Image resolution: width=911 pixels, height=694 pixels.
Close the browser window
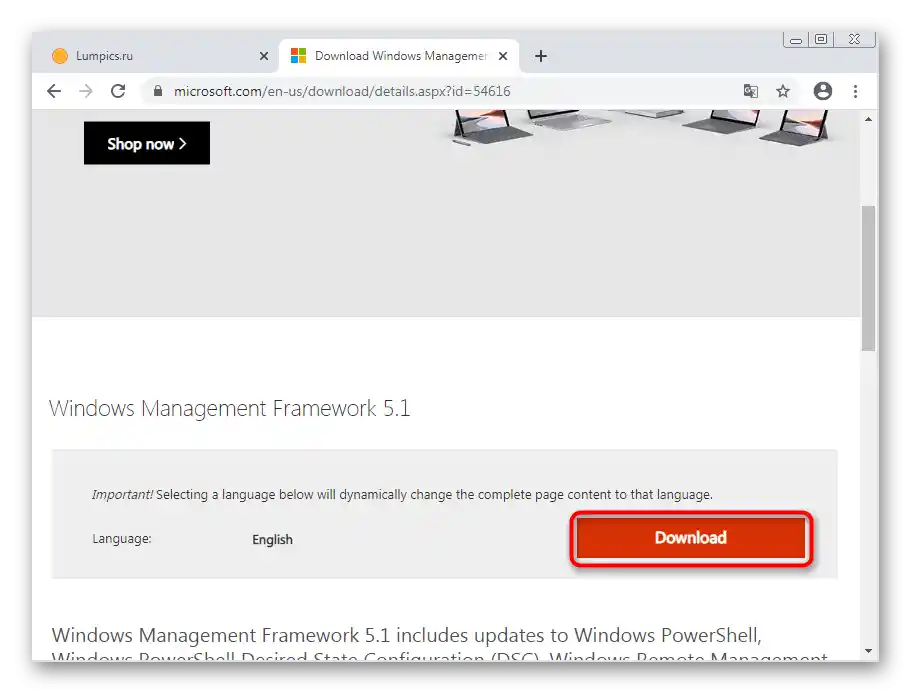pyautogui.click(x=854, y=39)
